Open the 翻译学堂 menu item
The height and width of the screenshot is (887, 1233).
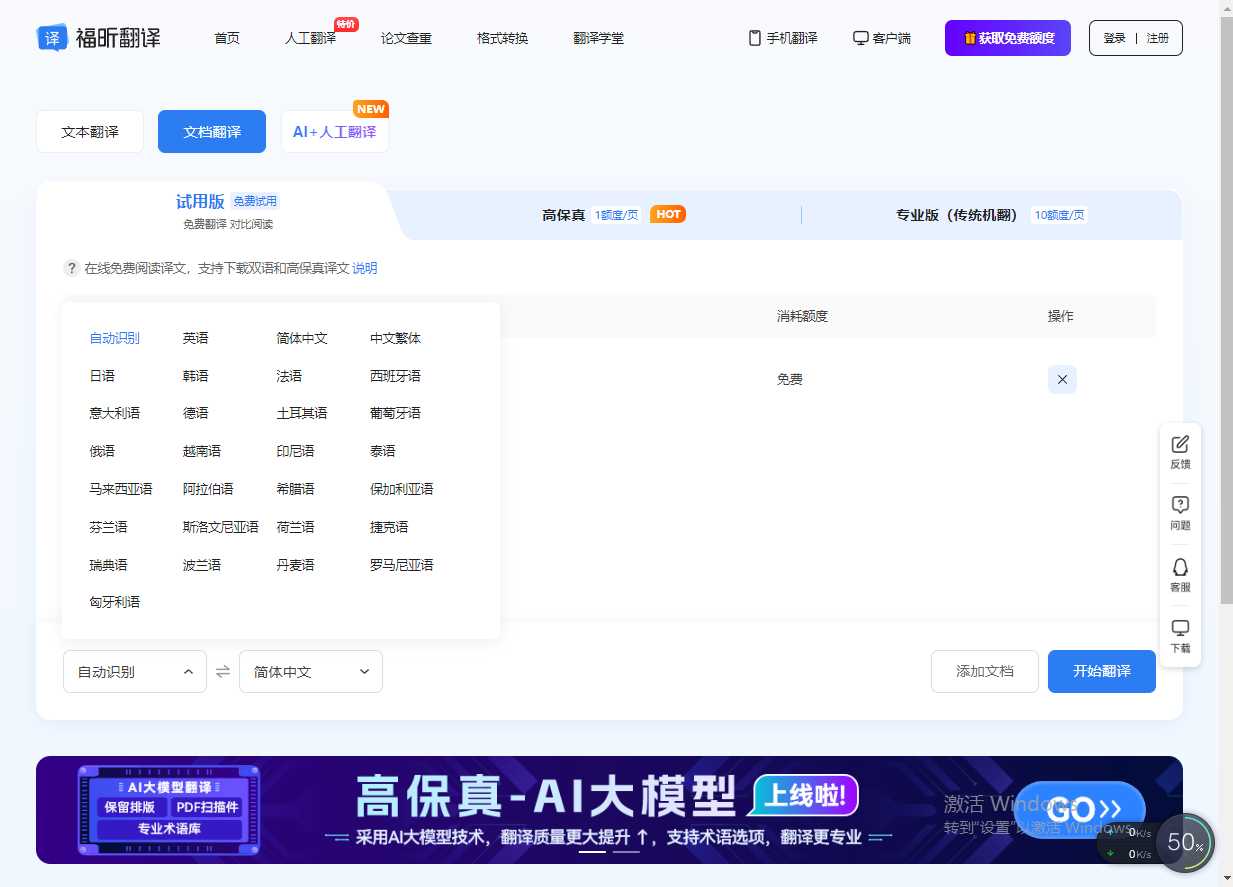(x=598, y=38)
